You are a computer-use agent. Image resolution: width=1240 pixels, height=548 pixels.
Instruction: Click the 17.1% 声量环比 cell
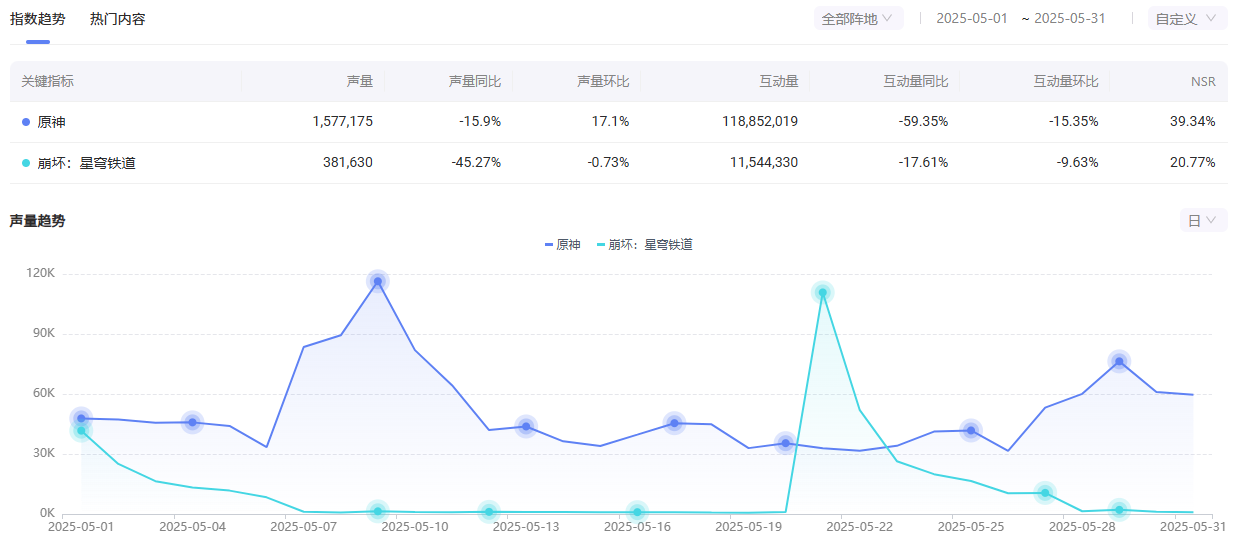tap(611, 121)
